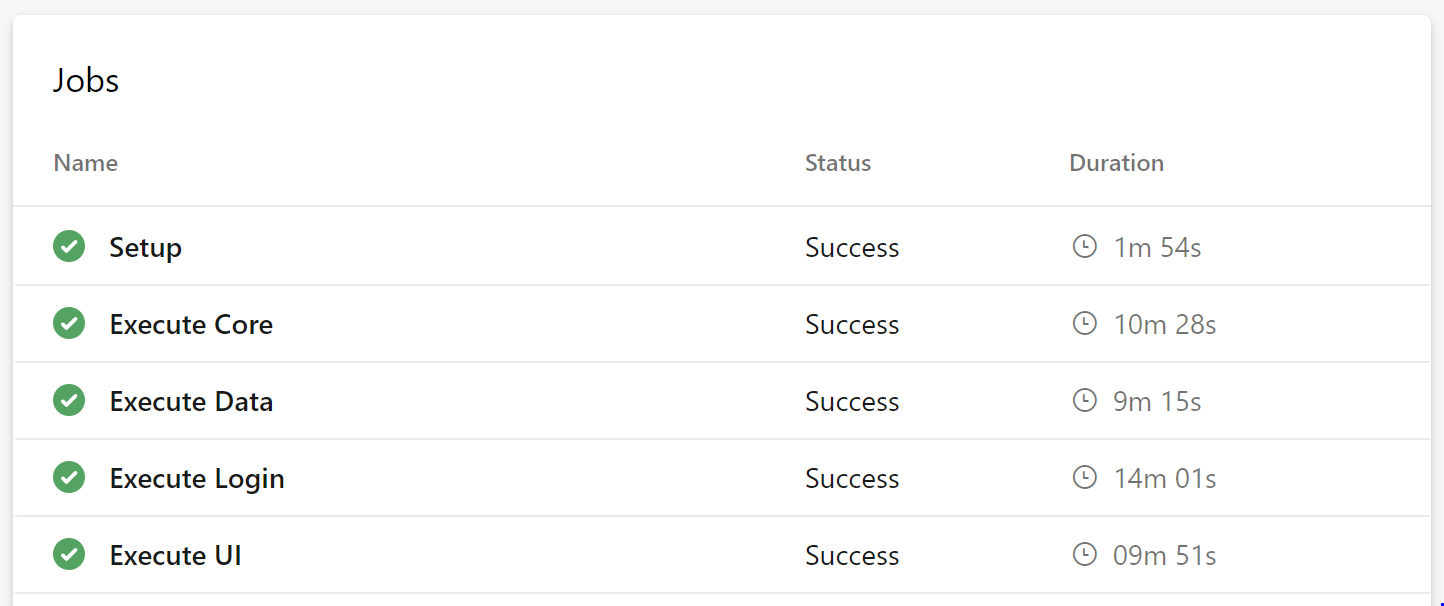Sort jobs by the Name column header

tap(86, 163)
